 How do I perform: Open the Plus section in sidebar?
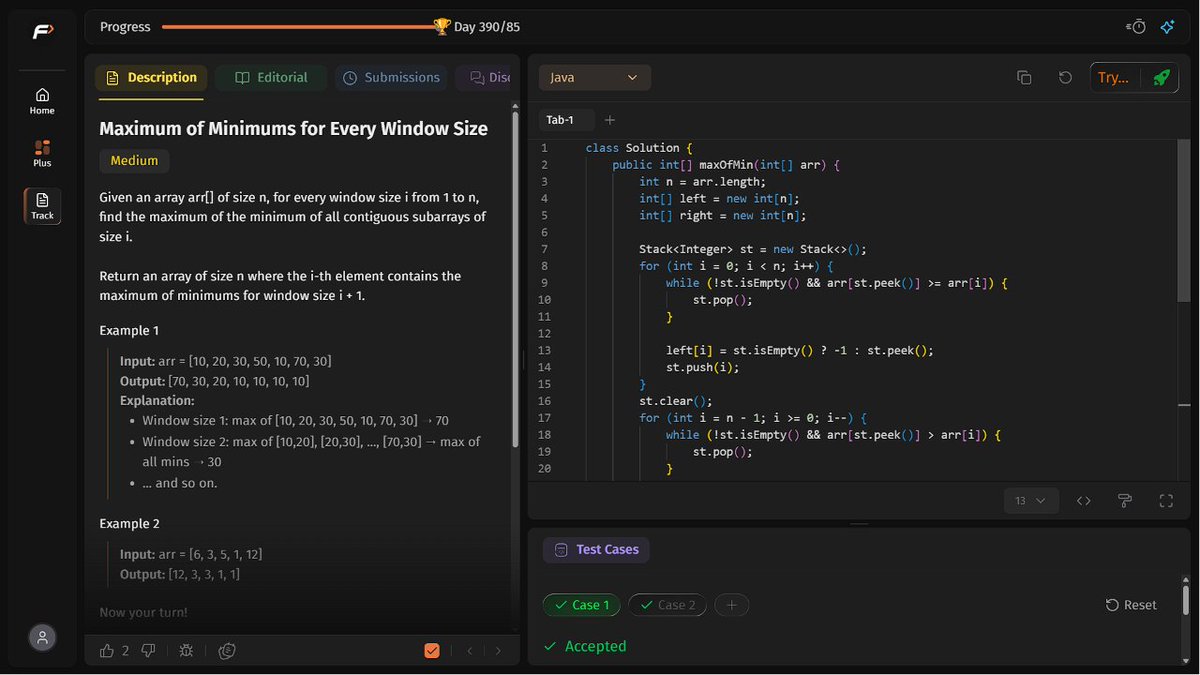click(42, 153)
